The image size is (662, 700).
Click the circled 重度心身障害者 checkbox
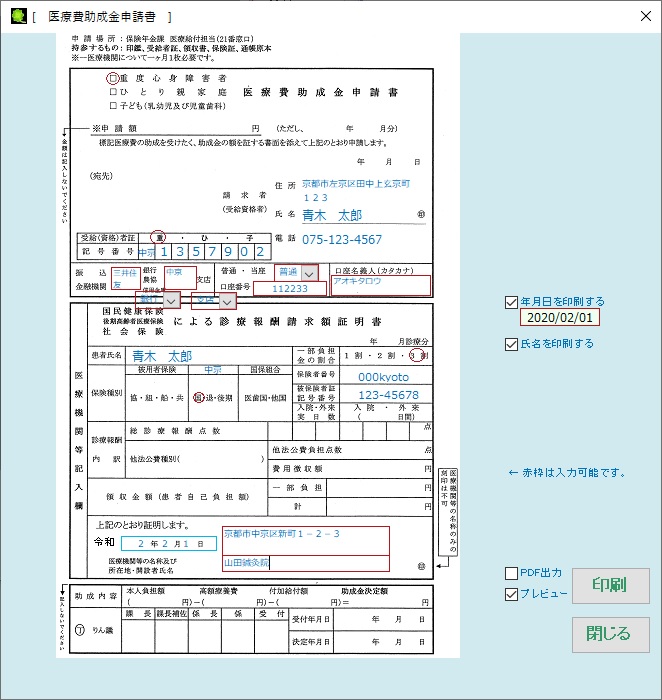[113, 78]
